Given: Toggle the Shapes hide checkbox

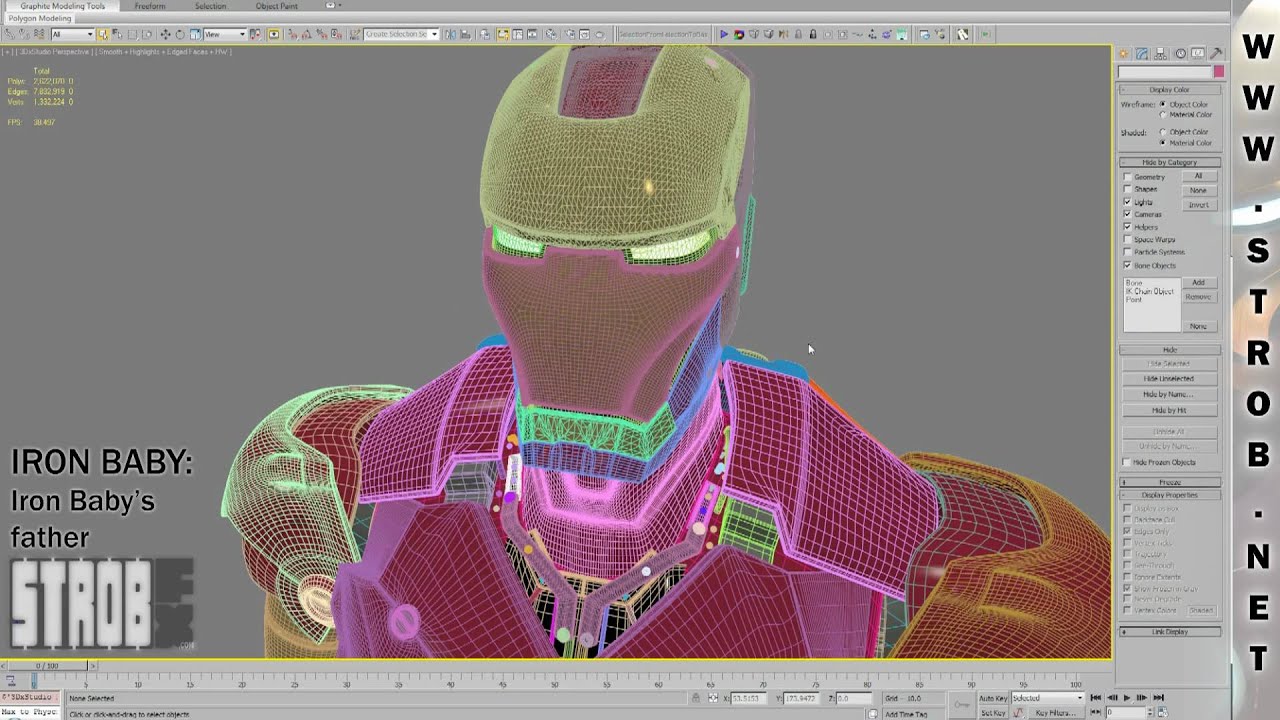Looking at the screenshot, I should (1128, 189).
